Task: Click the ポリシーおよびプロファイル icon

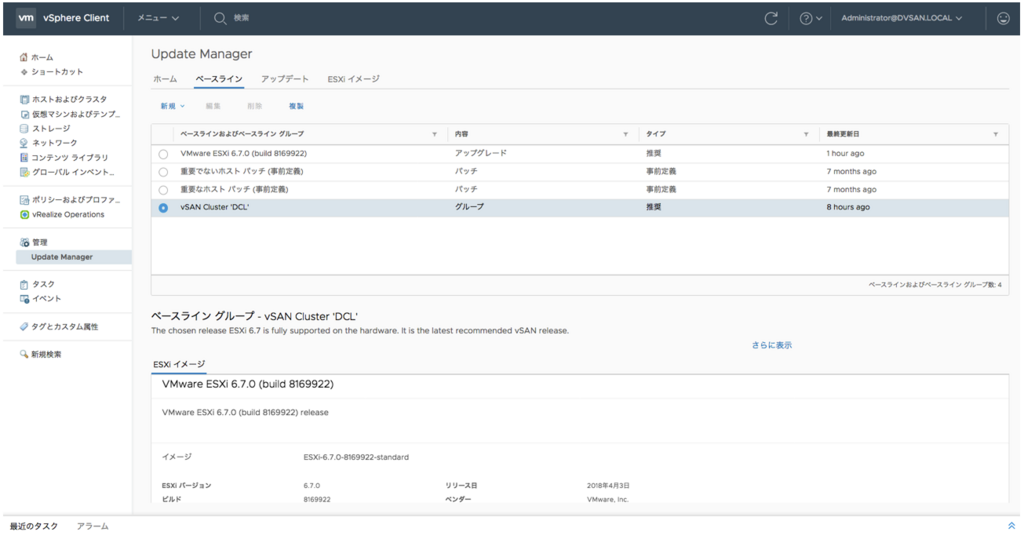Action: tap(24, 200)
